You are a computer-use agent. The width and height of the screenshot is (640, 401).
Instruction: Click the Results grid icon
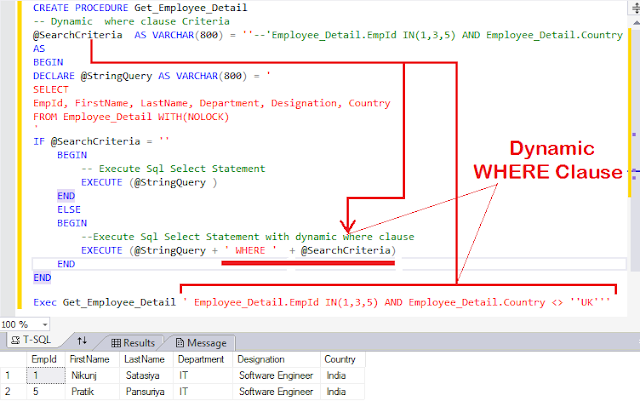point(116,343)
